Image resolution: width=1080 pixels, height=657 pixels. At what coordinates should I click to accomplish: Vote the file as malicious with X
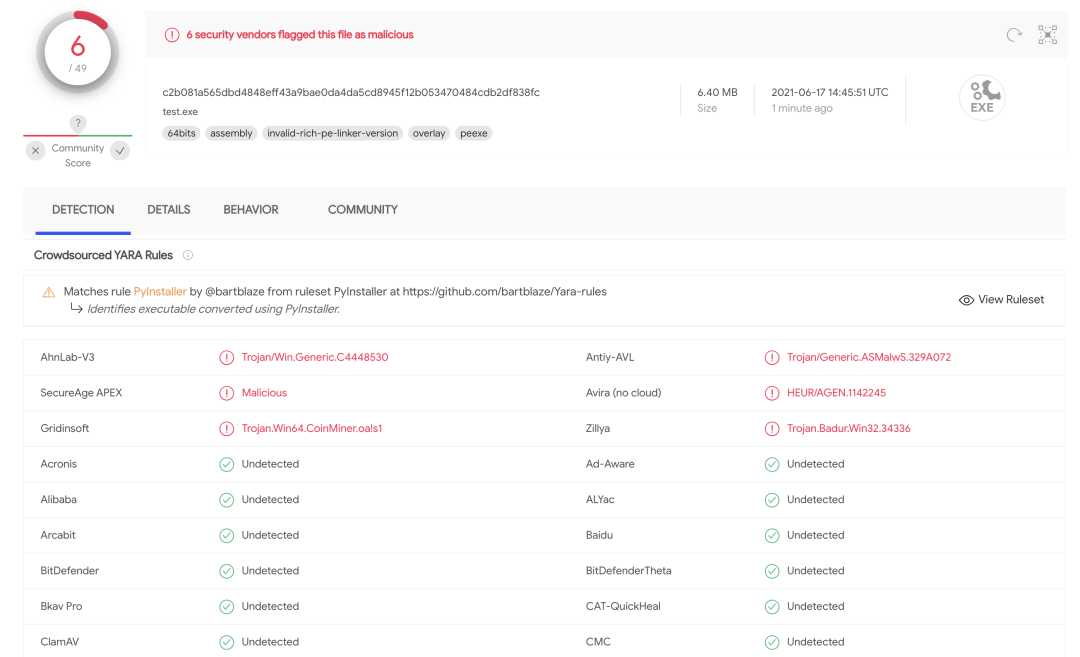click(x=36, y=150)
